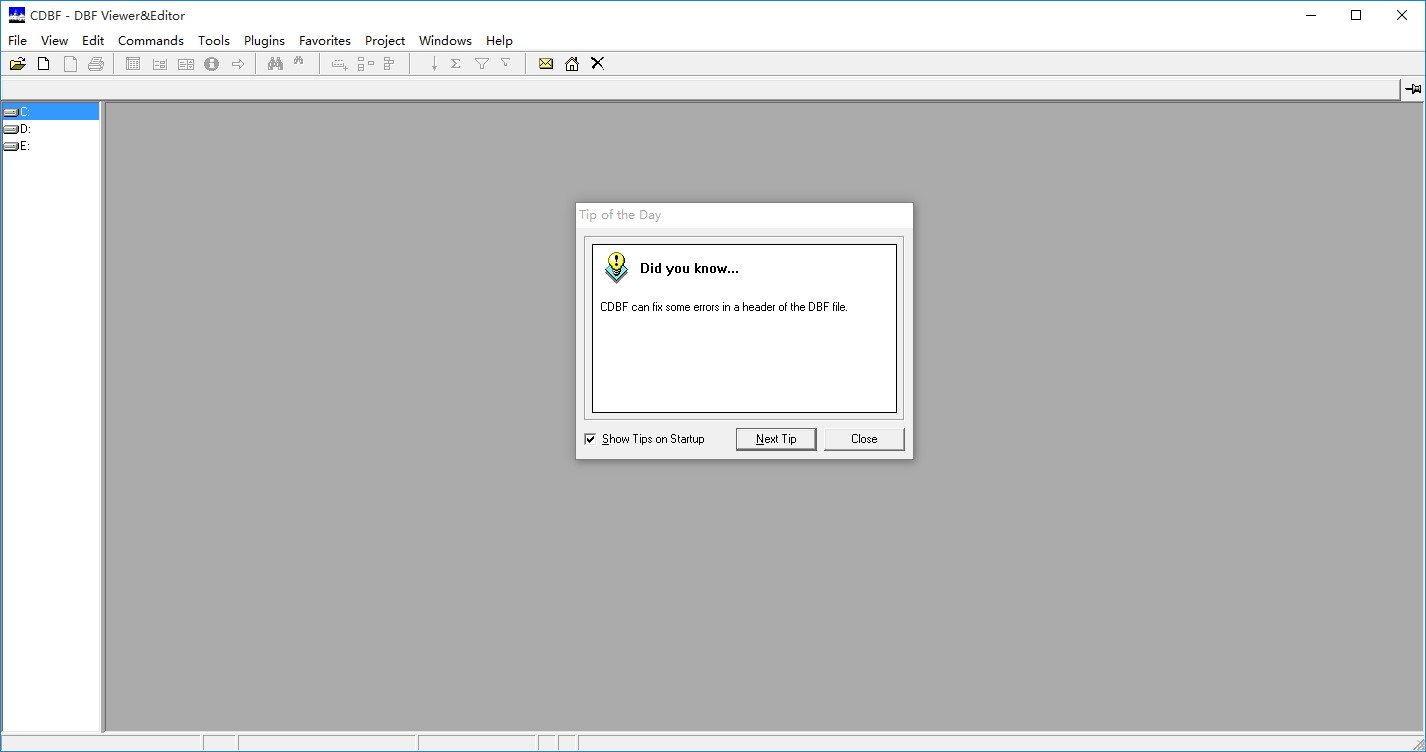
Task: Click the Home toolbar icon
Action: [571, 63]
